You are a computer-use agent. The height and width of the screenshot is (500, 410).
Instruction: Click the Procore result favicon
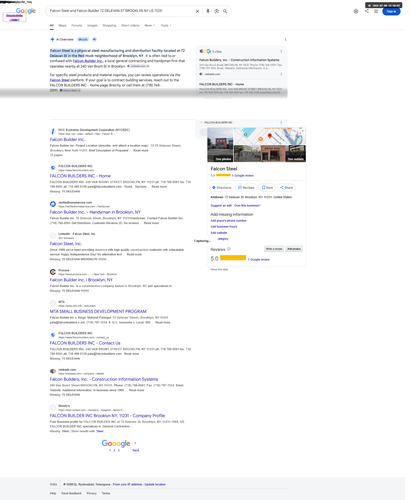click(53, 272)
